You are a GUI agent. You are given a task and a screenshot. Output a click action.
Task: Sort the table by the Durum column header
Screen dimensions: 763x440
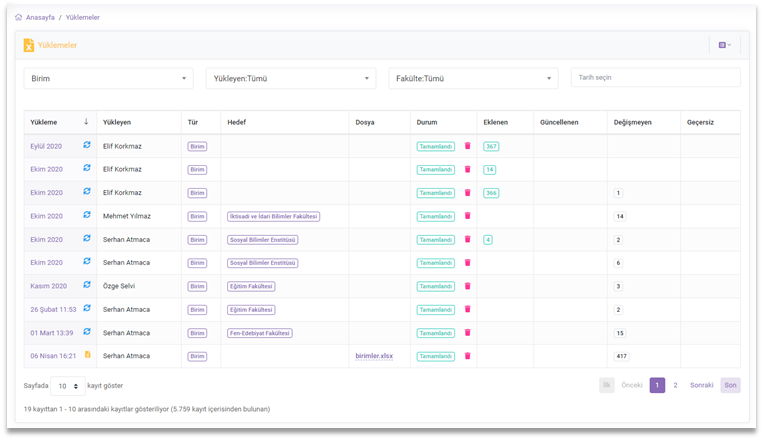[x=427, y=122]
